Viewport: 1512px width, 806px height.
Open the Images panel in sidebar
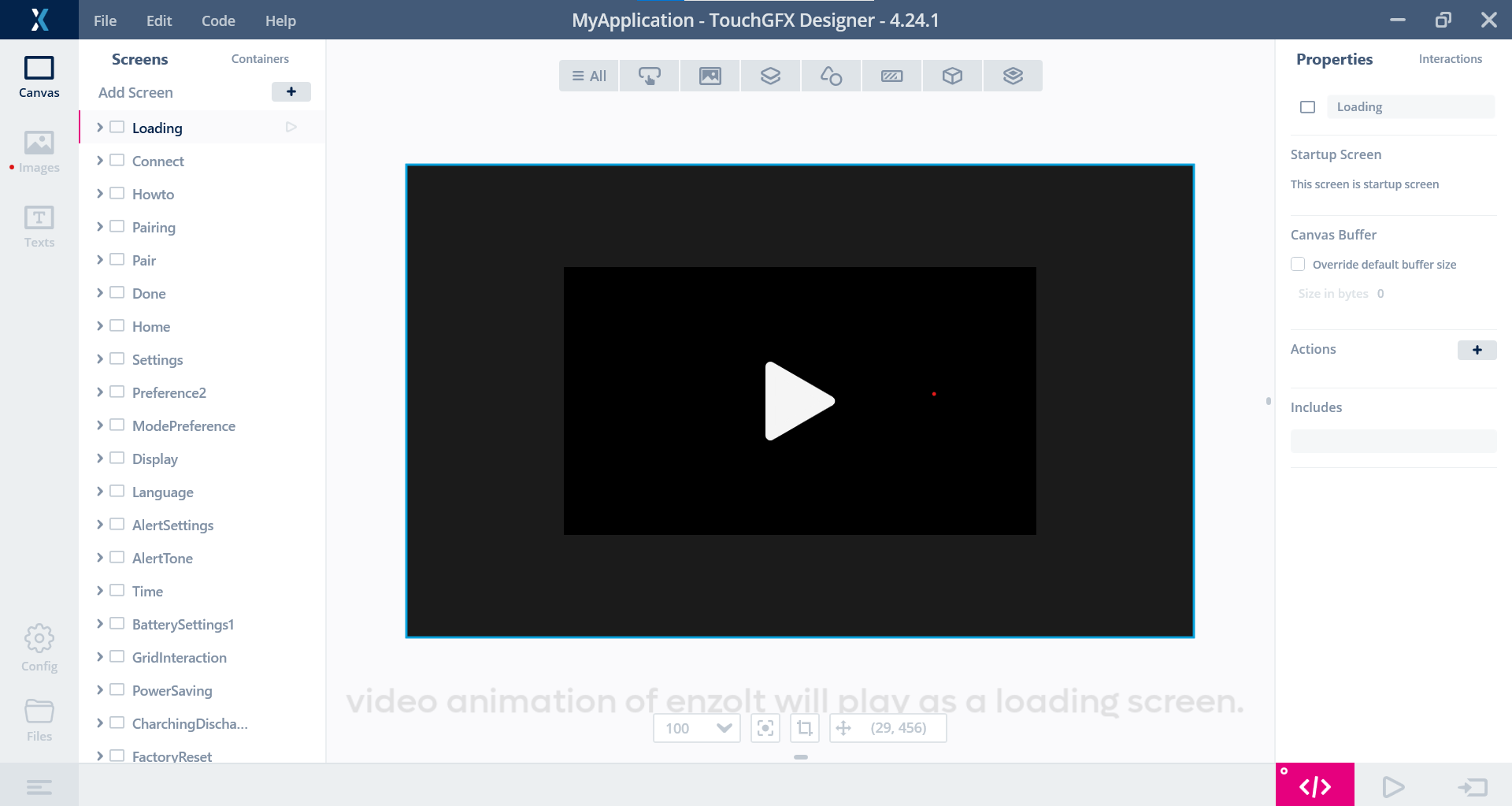(38, 151)
